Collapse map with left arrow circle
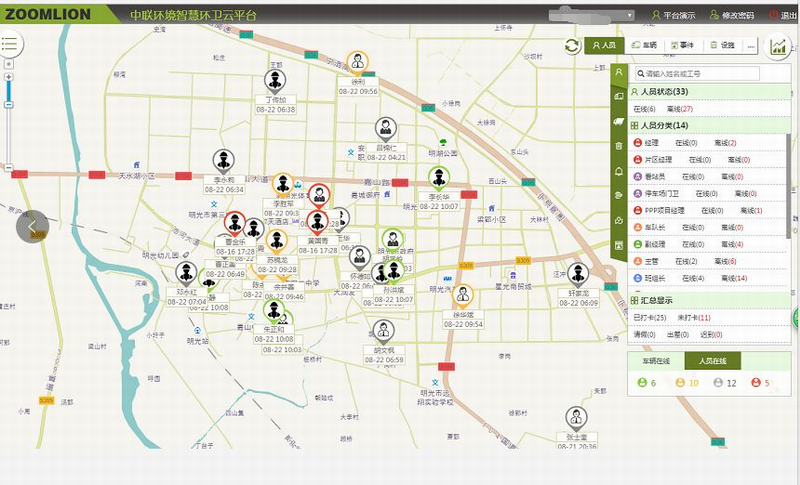This screenshot has width=800, height=485. point(32,226)
